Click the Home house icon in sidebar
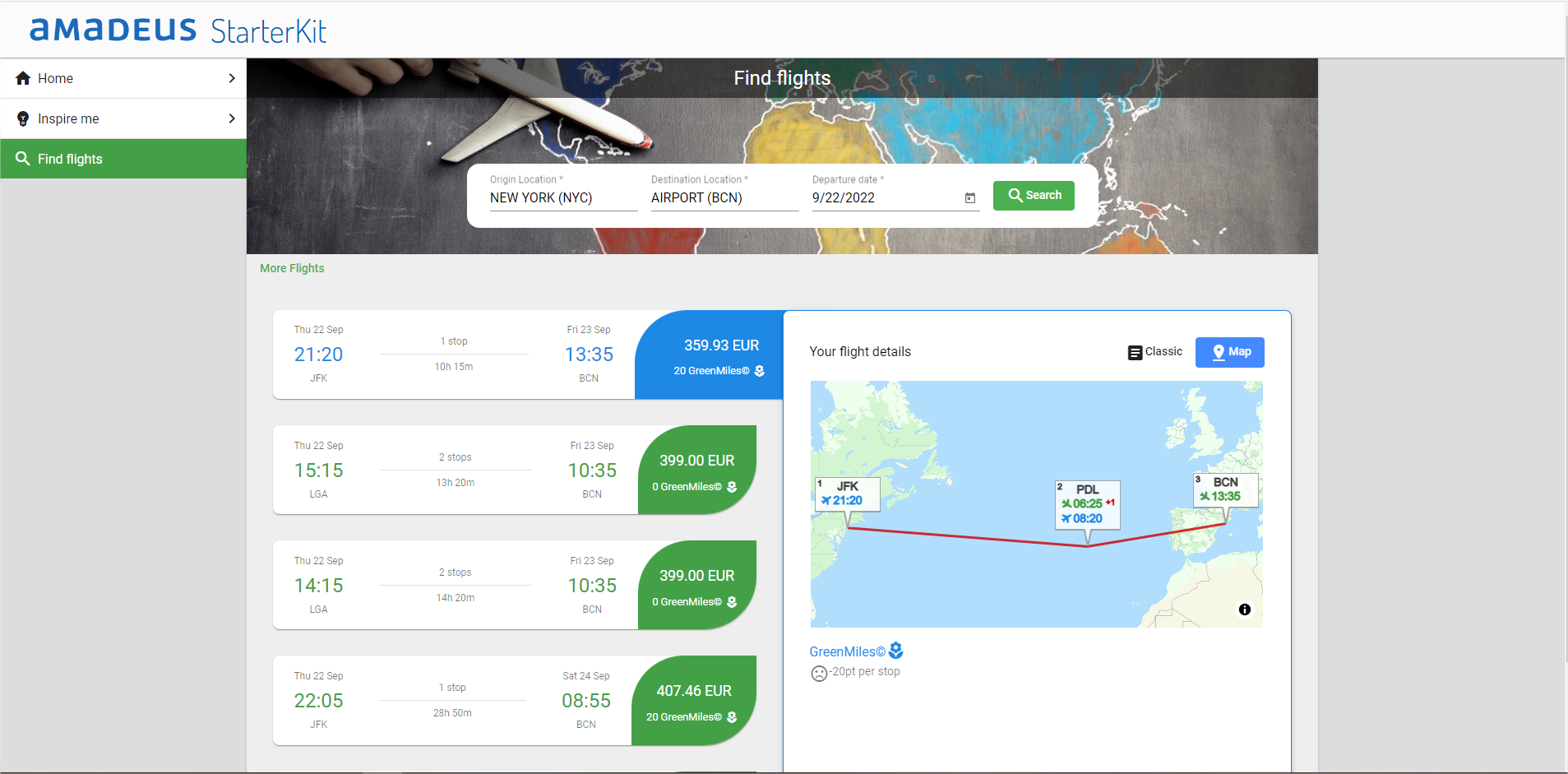This screenshot has width=1568, height=774. tap(23, 78)
